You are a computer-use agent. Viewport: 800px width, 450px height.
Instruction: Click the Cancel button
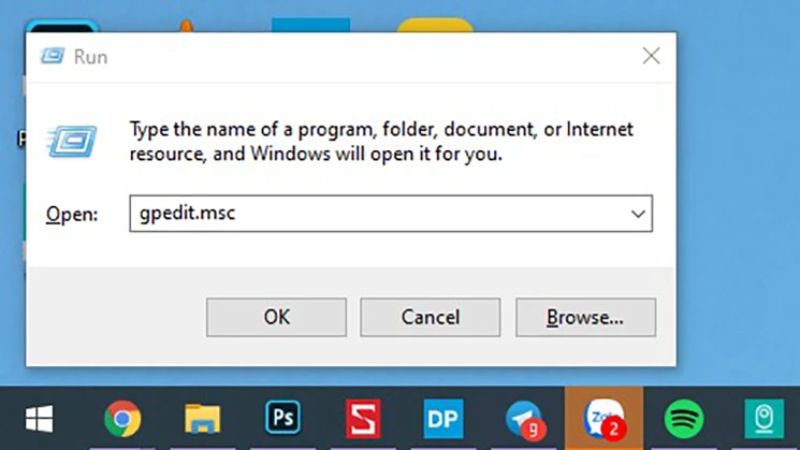(429, 317)
